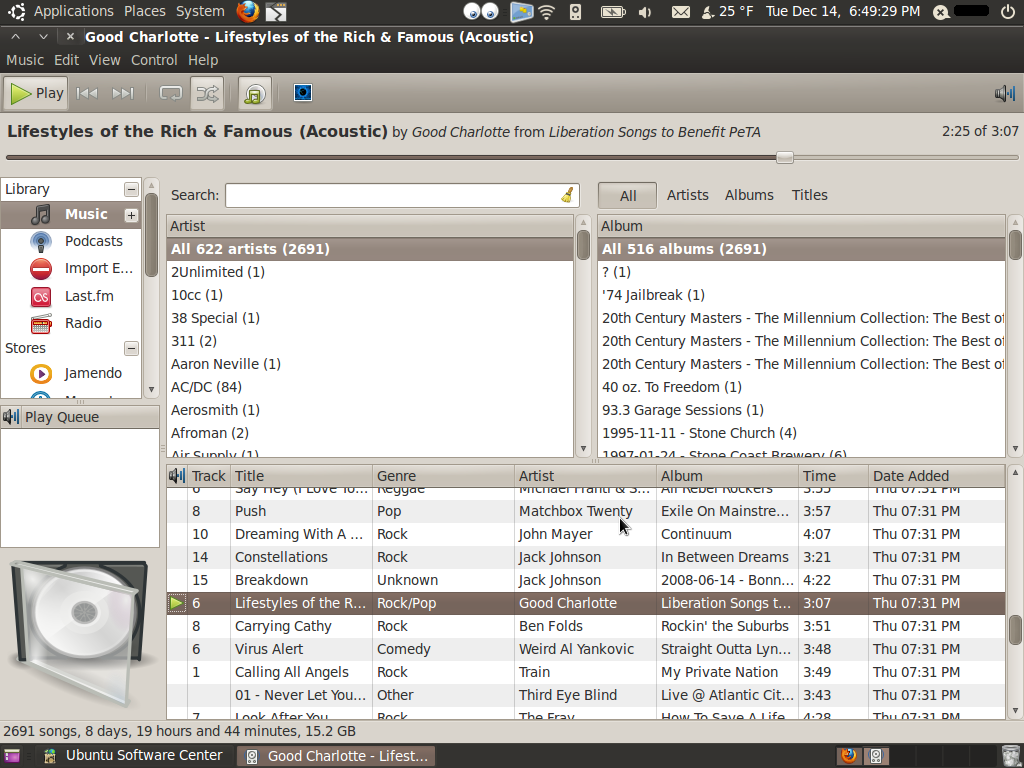
Task: Select Last.fm in the sidebar
Action: tap(89, 296)
